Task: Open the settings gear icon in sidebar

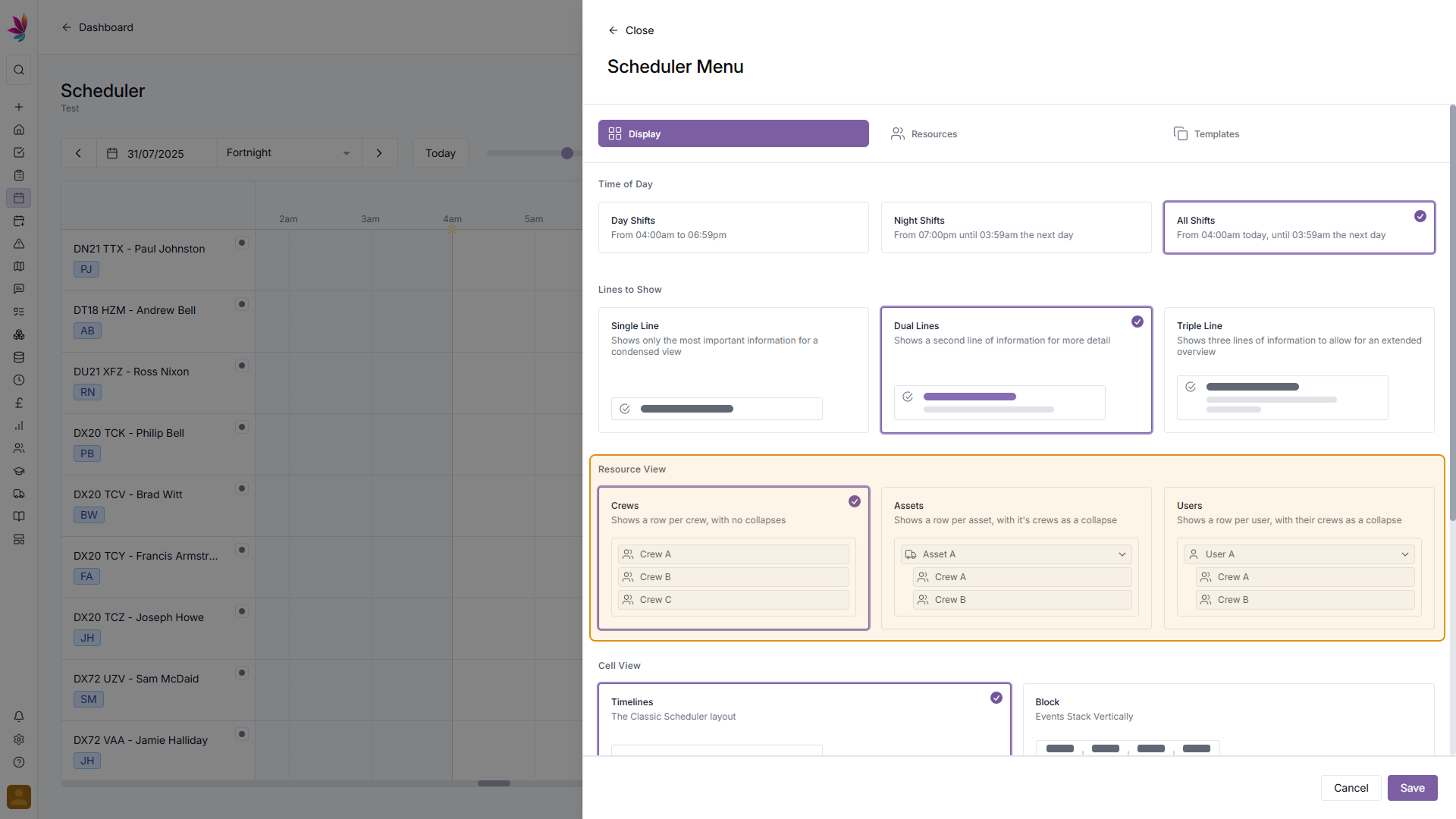Action: pos(19,739)
